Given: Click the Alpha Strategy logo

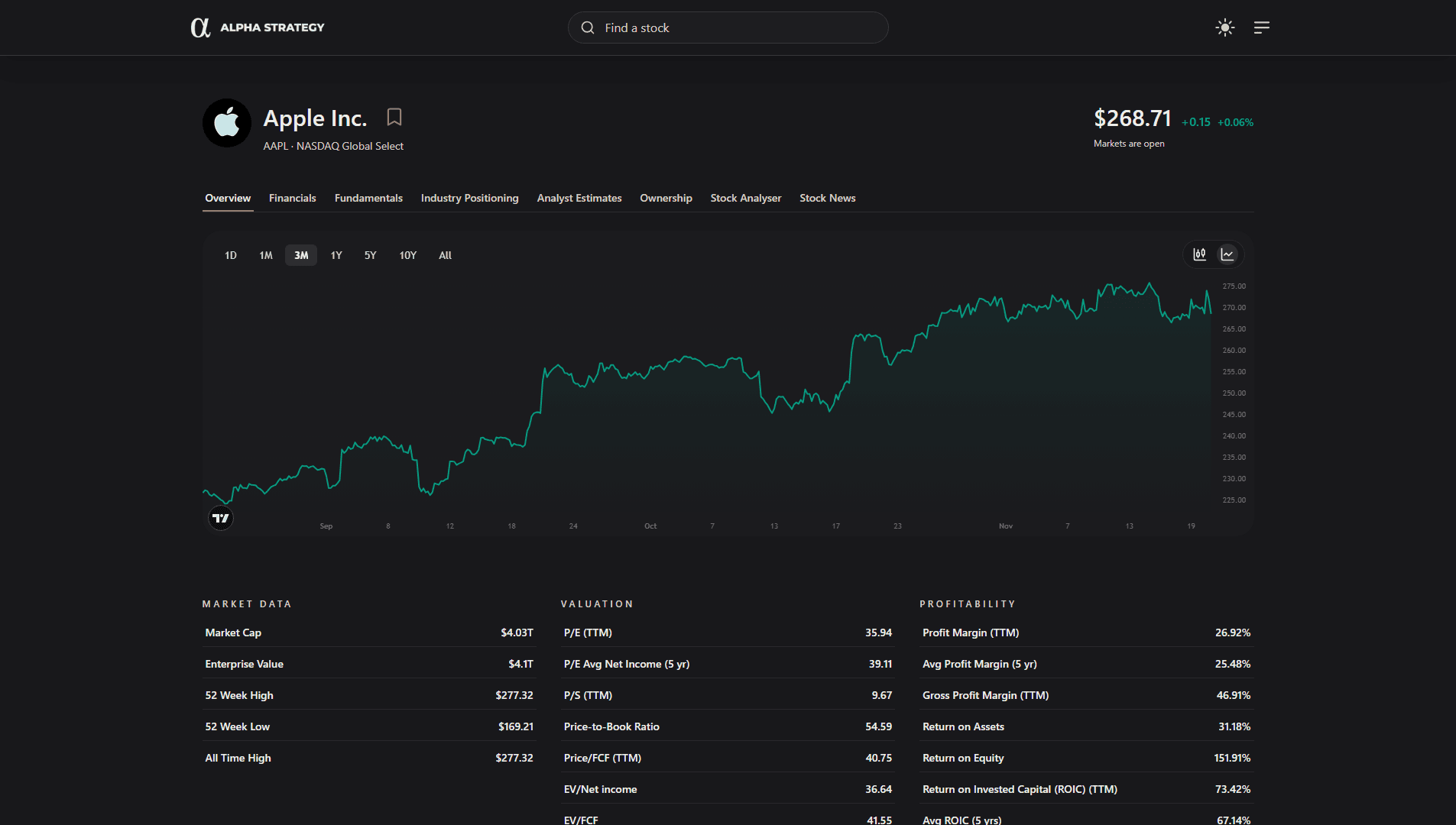Looking at the screenshot, I should (258, 27).
